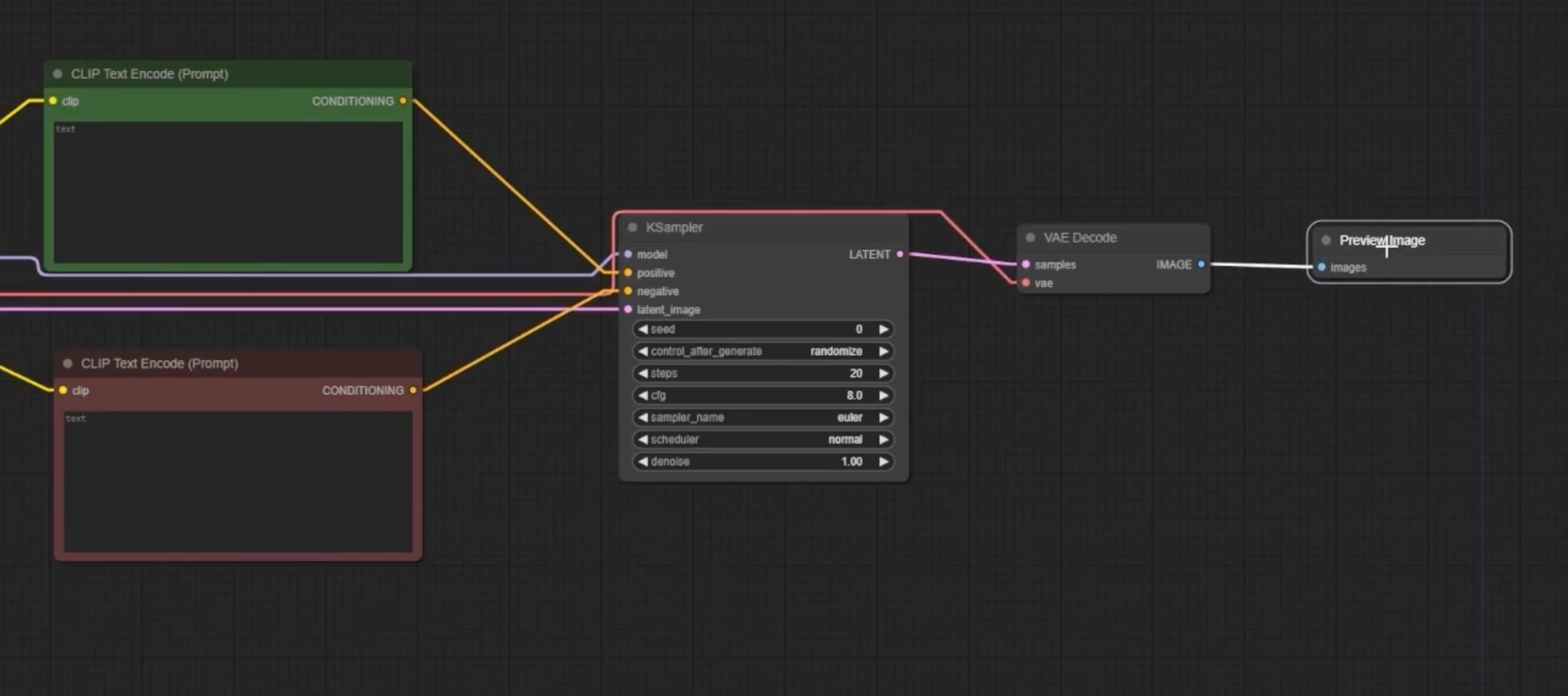Image resolution: width=1568 pixels, height=696 pixels.
Task: Click the KSampler model input socket
Action: click(628, 254)
